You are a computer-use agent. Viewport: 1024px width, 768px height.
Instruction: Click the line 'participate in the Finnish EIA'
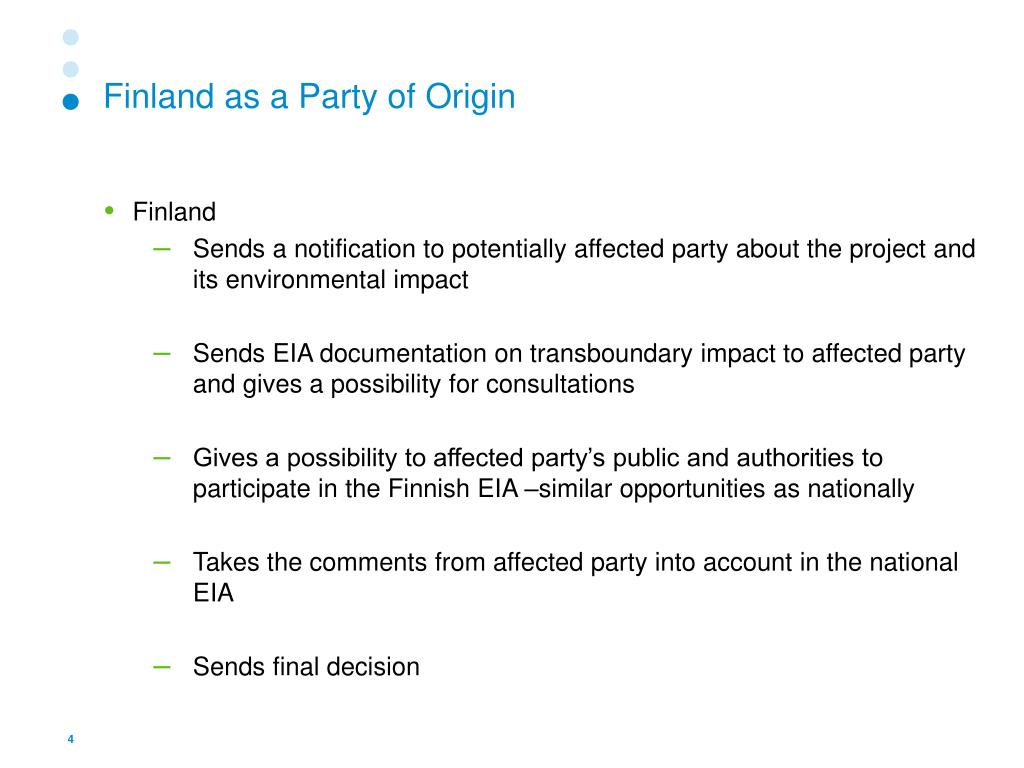356,489
